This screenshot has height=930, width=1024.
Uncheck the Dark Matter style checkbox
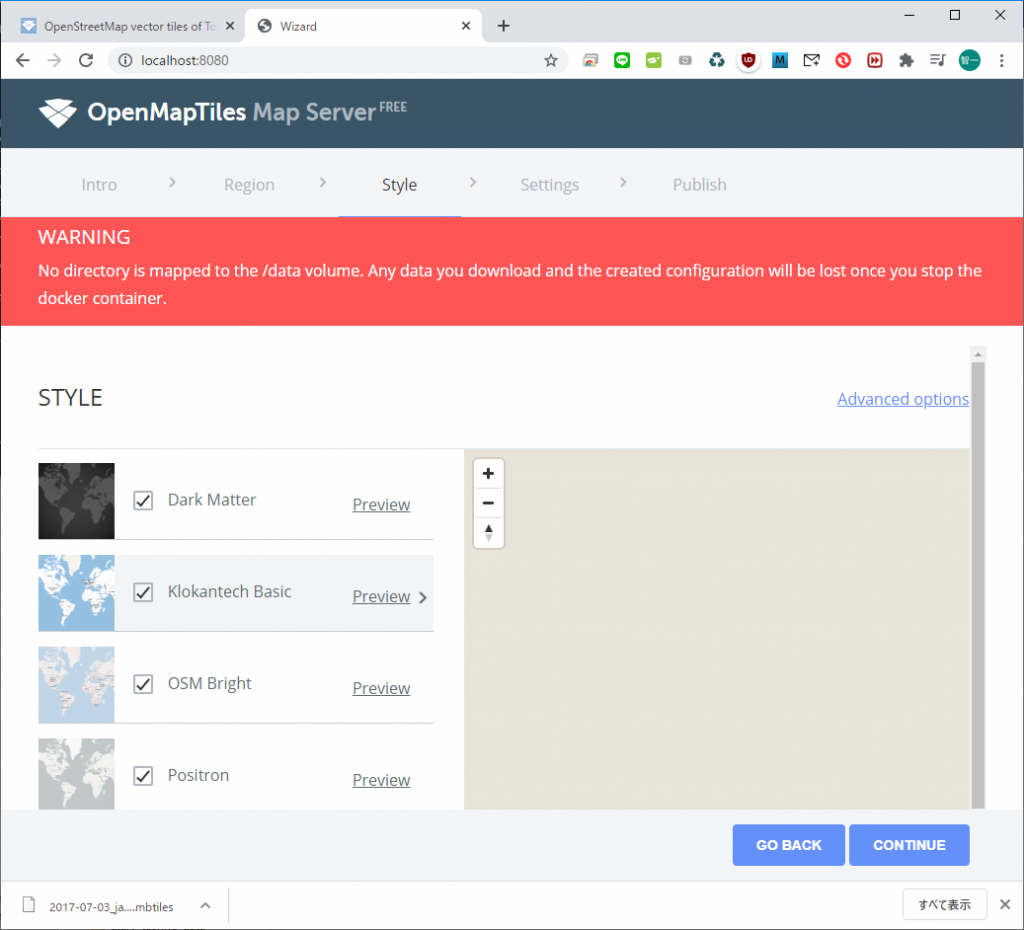tap(143, 500)
